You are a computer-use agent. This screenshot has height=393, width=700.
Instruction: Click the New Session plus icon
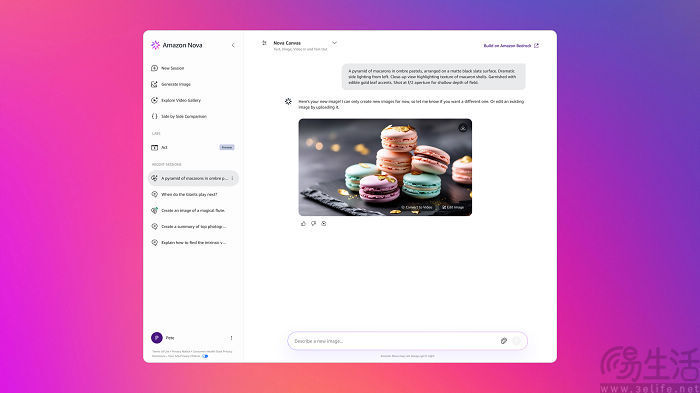[154, 68]
